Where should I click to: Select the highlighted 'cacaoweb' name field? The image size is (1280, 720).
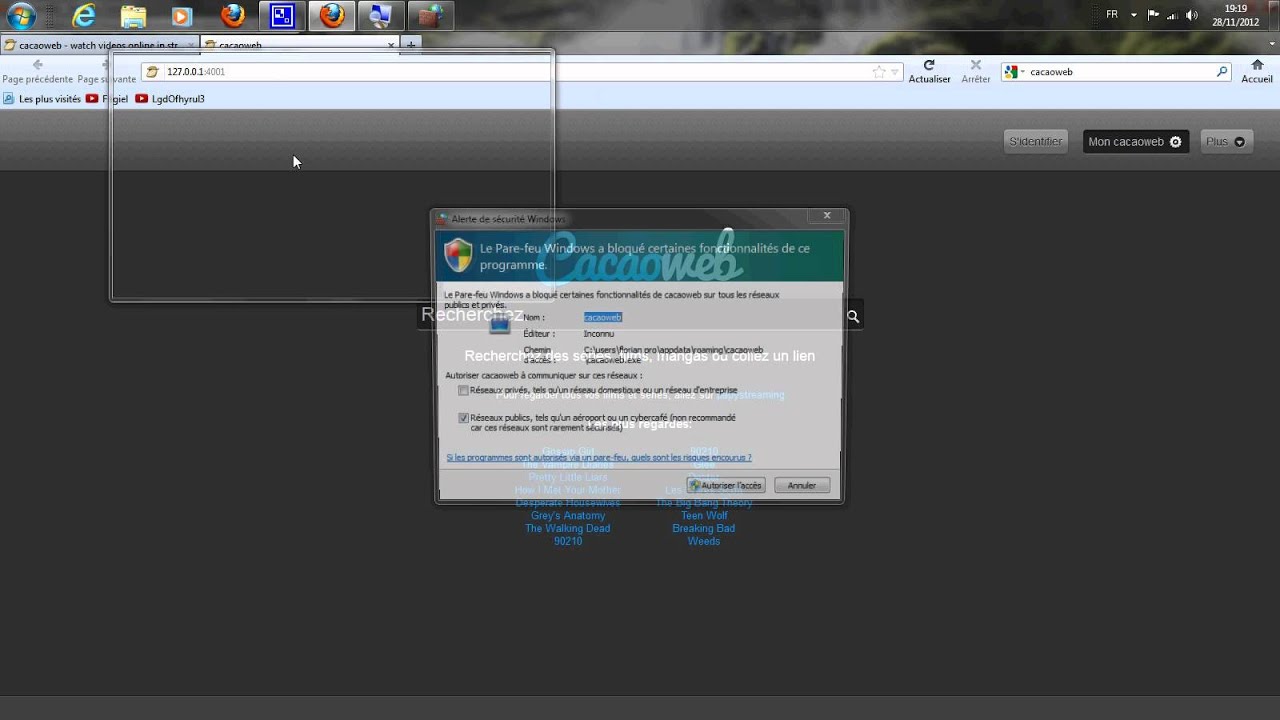603,317
